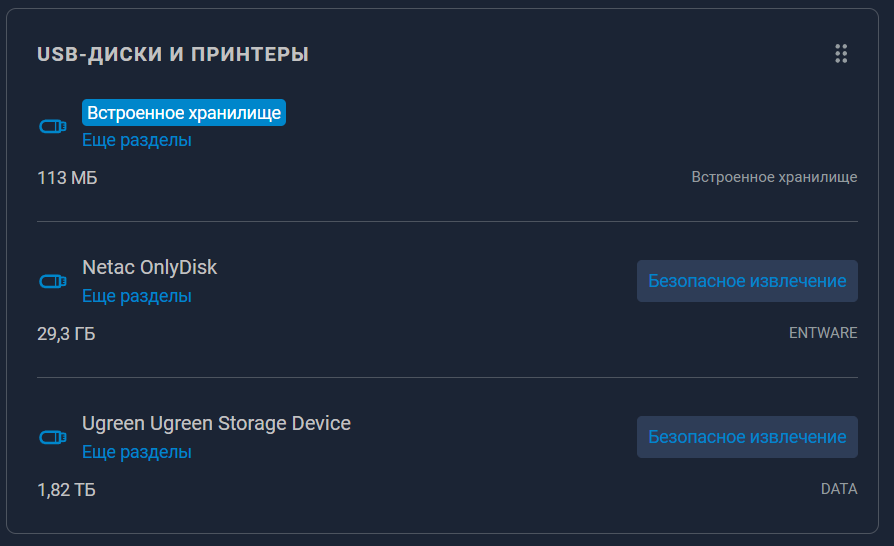Open the Ugreen Ugreen Storage Device name
Viewport: 894px width, 546px height.
216,423
